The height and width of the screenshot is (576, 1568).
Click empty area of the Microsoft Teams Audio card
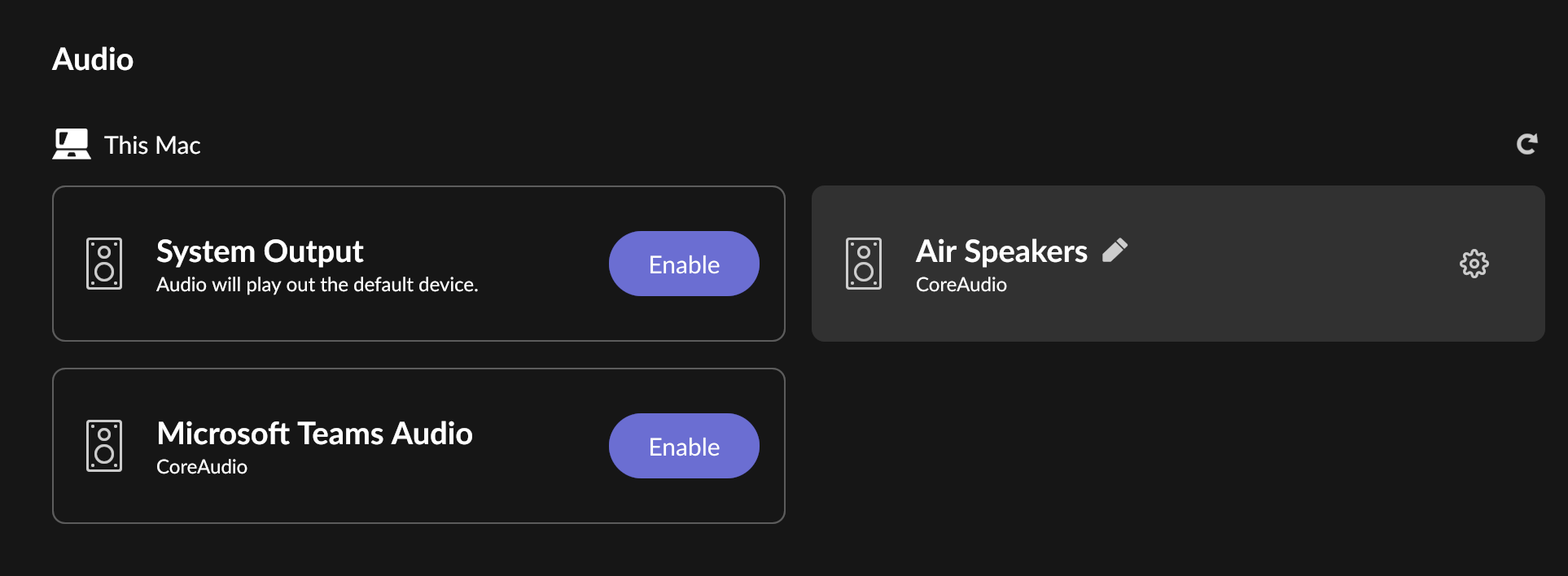[537, 496]
